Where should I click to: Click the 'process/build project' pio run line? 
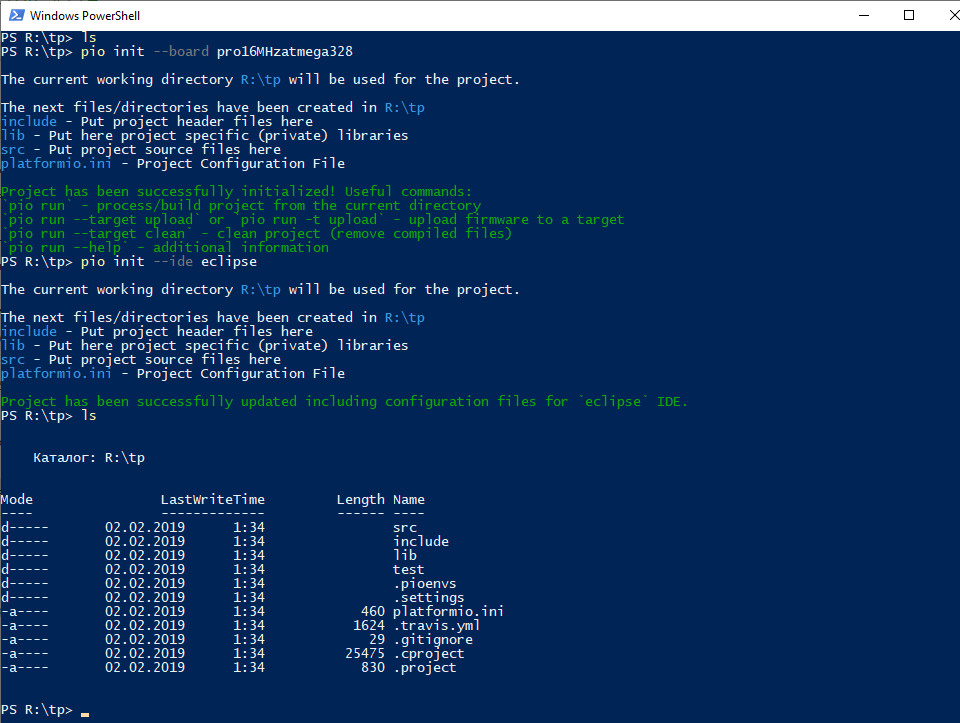[x=241, y=206]
